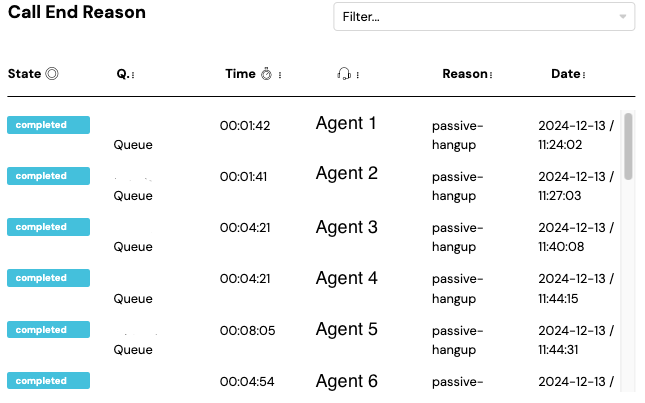This screenshot has width=645, height=403.
Task: Open the agent column options dots
Action: (x=357, y=75)
